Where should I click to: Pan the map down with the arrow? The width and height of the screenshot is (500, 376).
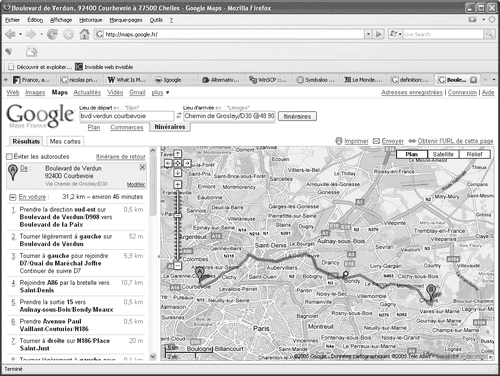(x=178, y=173)
